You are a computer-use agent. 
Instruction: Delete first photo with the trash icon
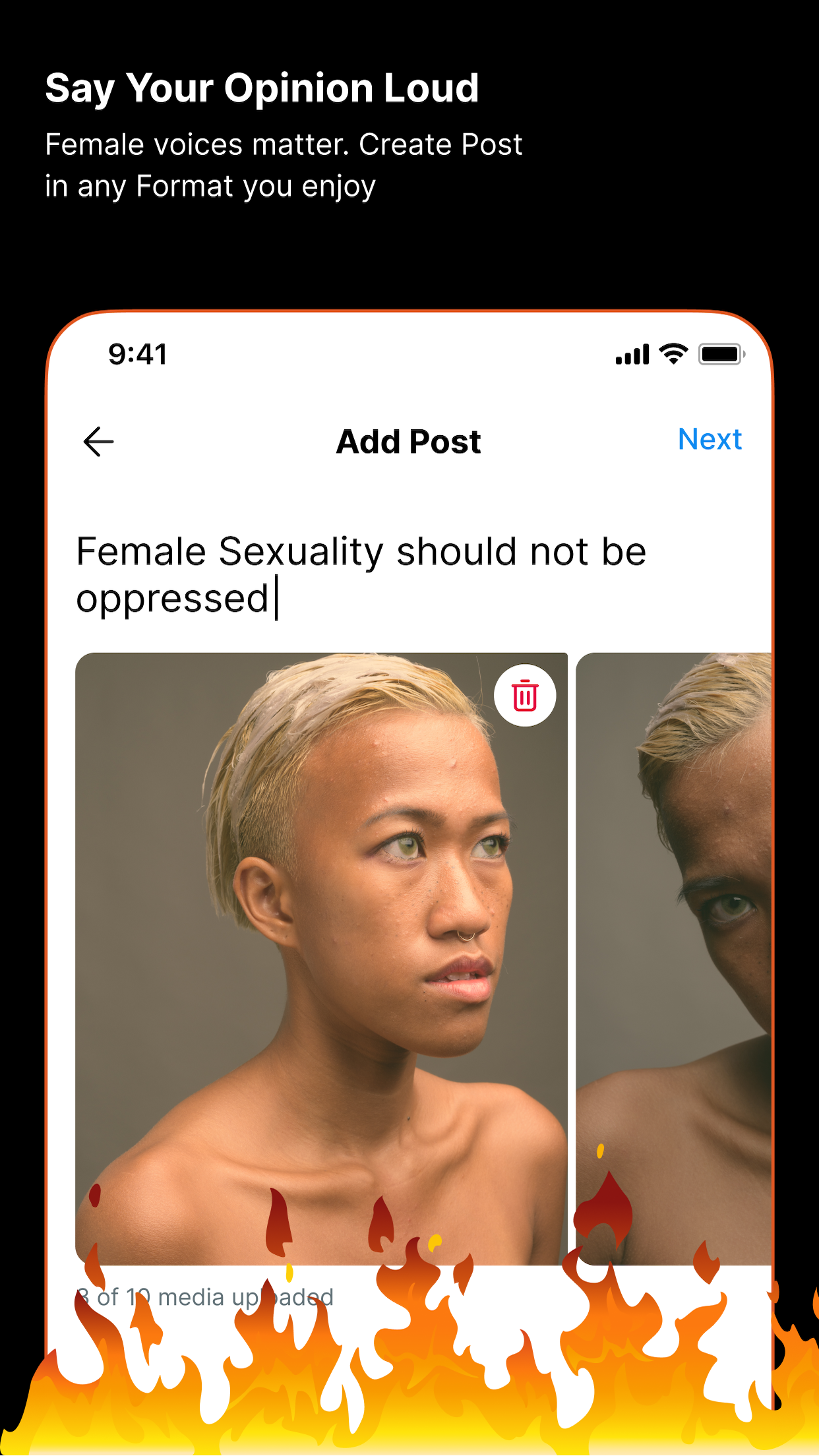pyautogui.click(x=525, y=695)
